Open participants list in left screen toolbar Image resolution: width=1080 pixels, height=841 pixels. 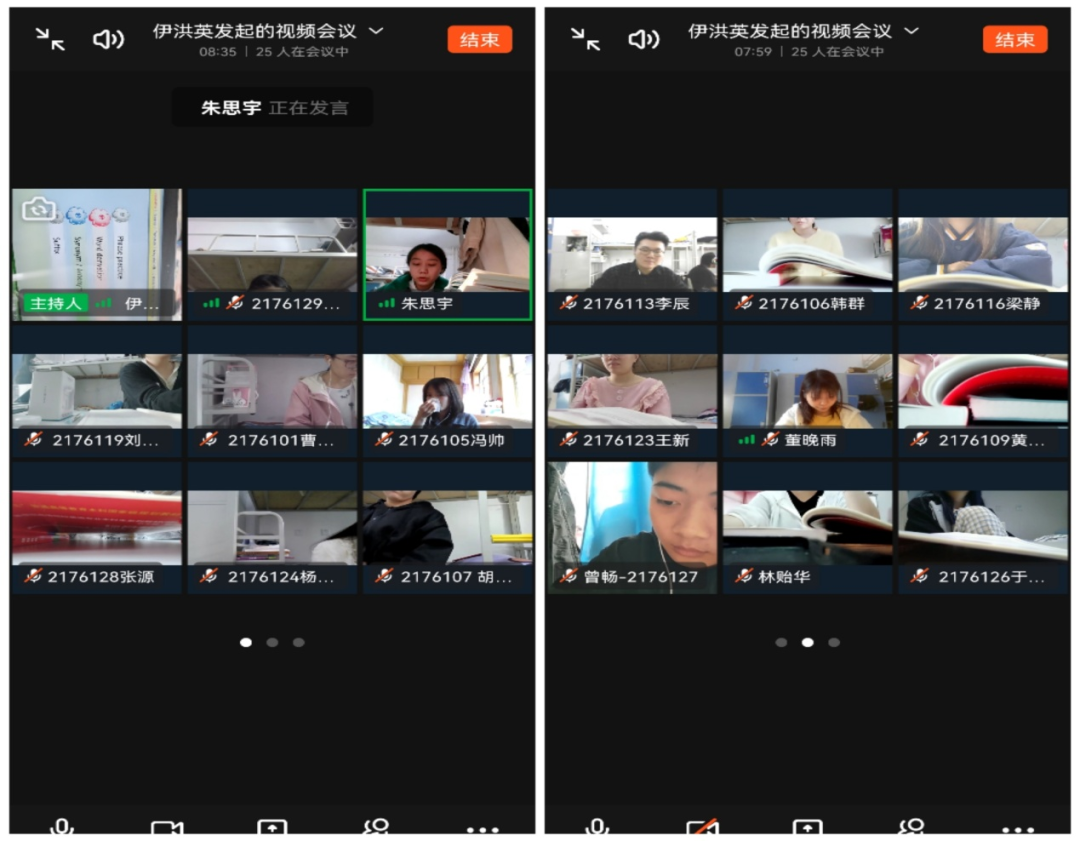click(377, 828)
